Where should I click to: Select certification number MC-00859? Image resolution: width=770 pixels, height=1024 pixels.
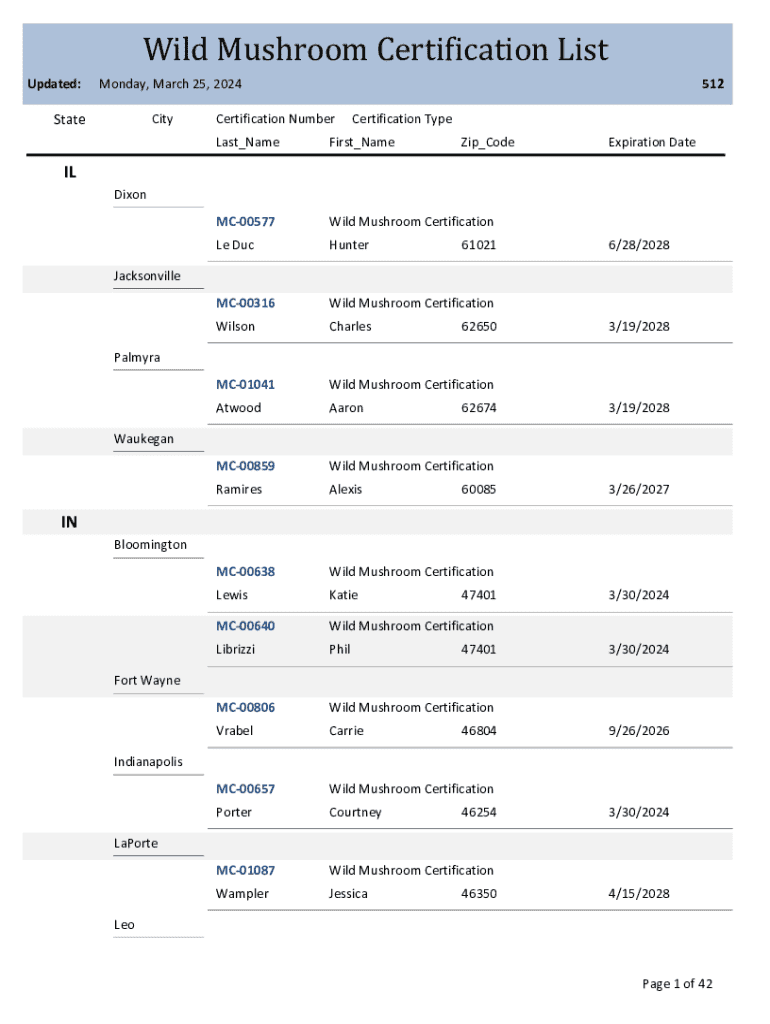[x=245, y=466]
